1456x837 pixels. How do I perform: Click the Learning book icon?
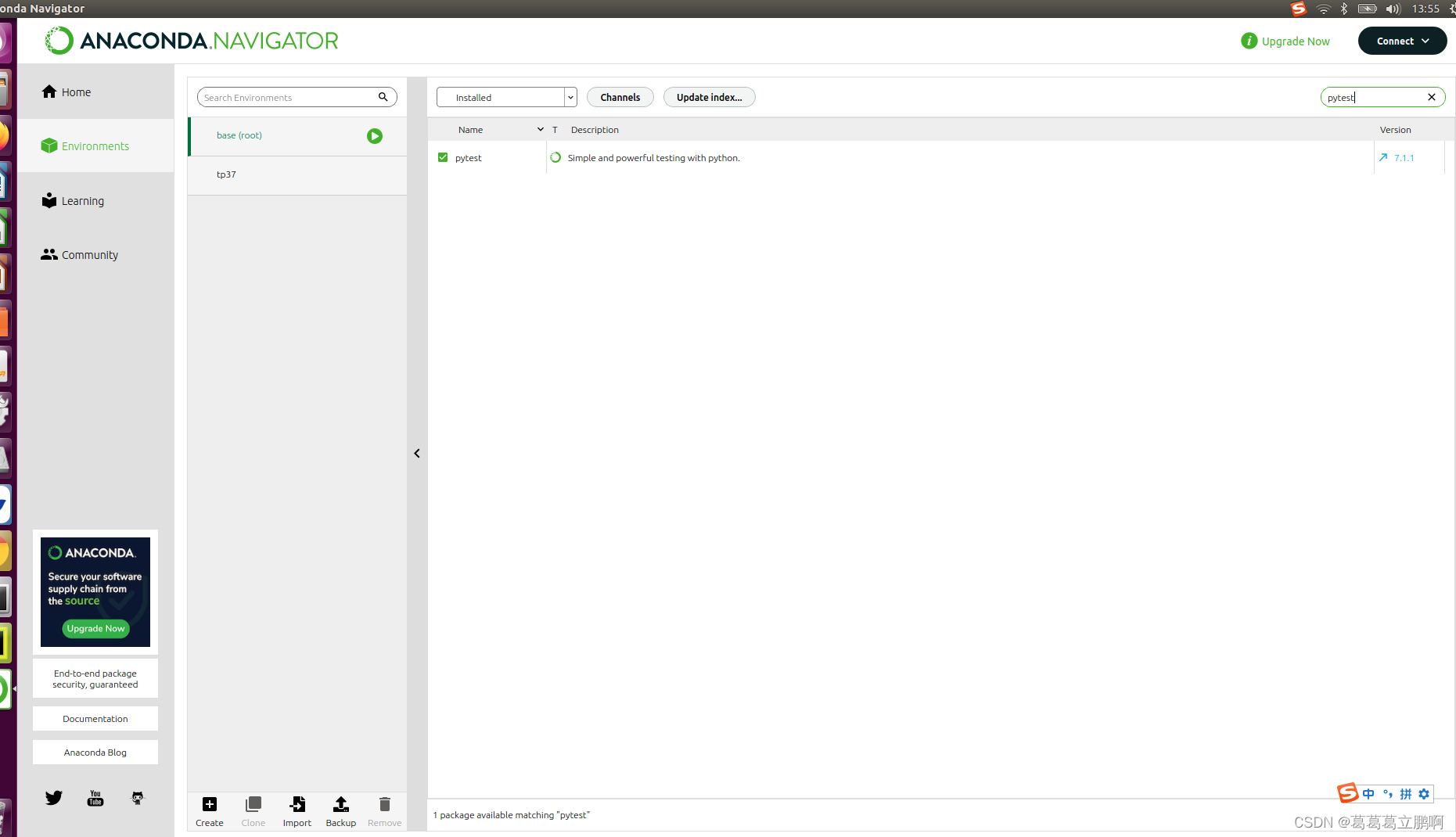[49, 200]
